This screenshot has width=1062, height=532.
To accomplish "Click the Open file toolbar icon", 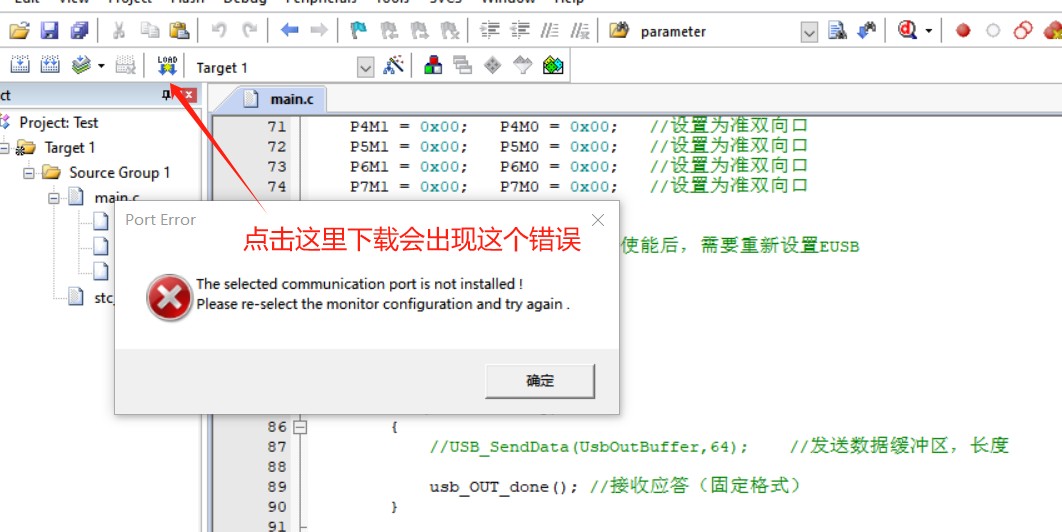I will [19, 30].
